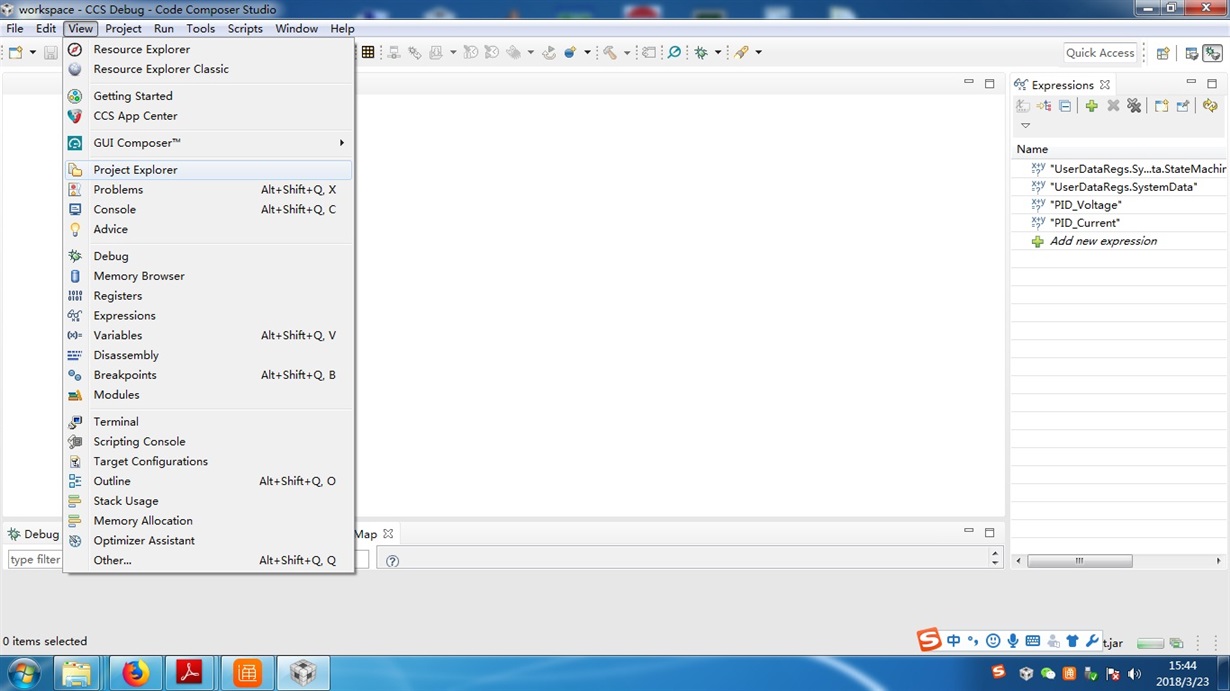The height and width of the screenshot is (691, 1230).
Task: Click the Disassembly icon
Action: pos(75,355)
